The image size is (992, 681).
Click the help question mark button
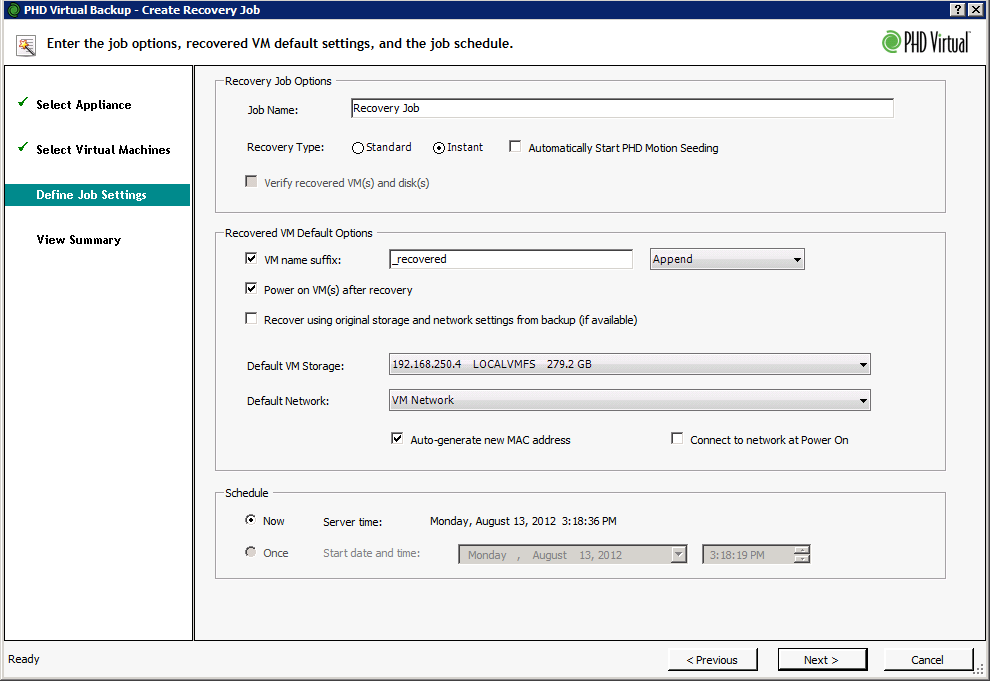coord(958,9)
